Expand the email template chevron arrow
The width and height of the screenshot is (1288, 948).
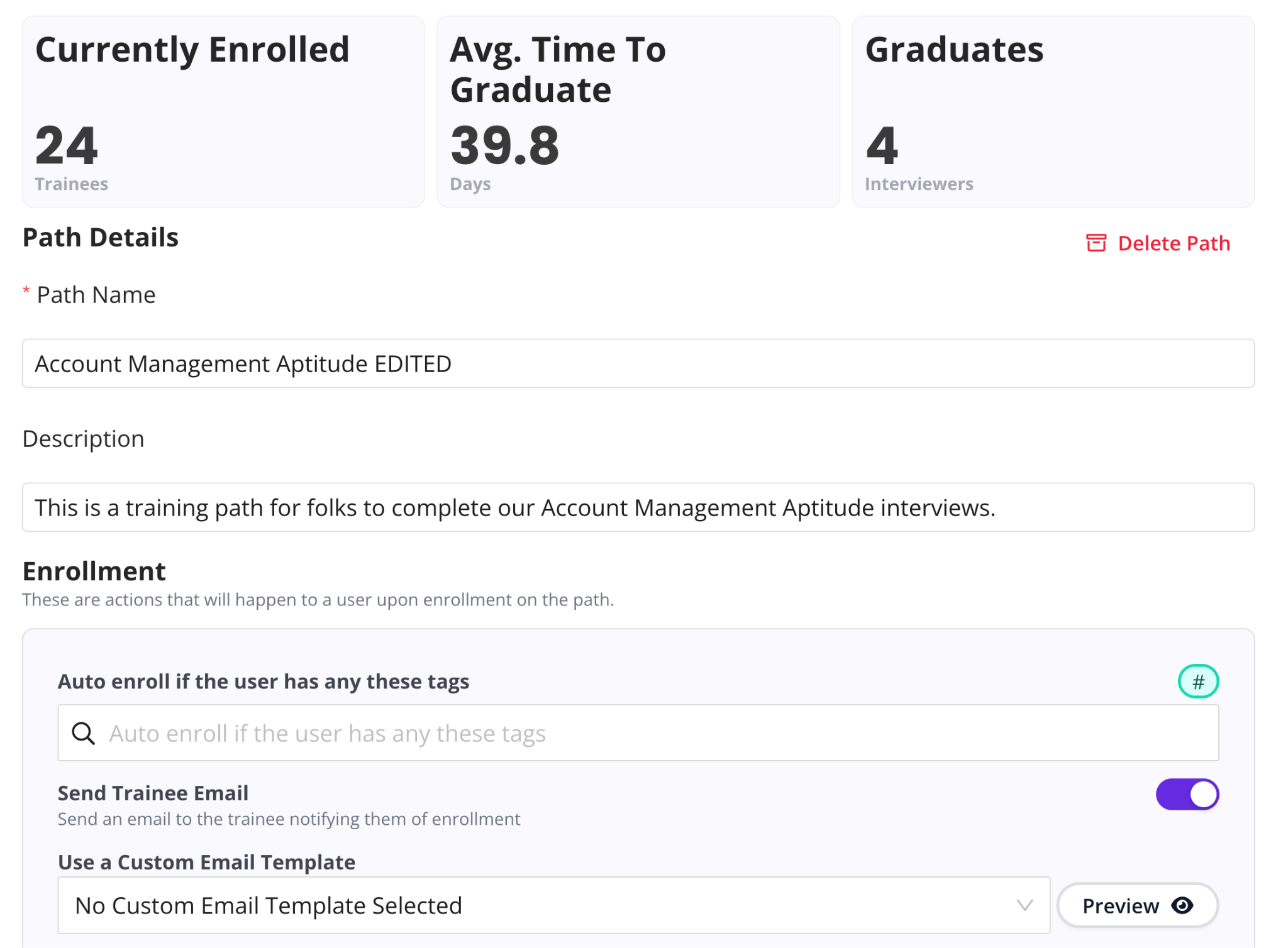pyautogui.click(x=1025, y=905)
